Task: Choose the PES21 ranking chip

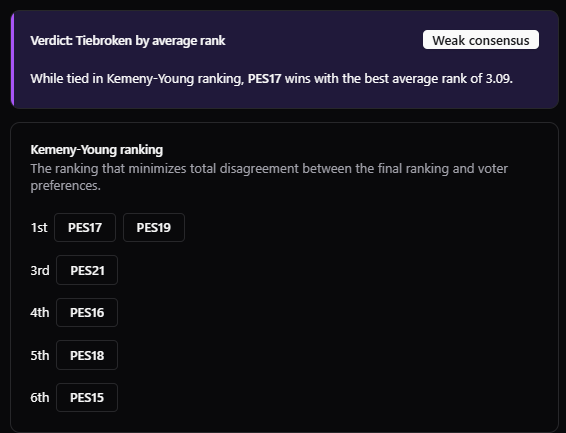Action: click(x=87, y=270)
